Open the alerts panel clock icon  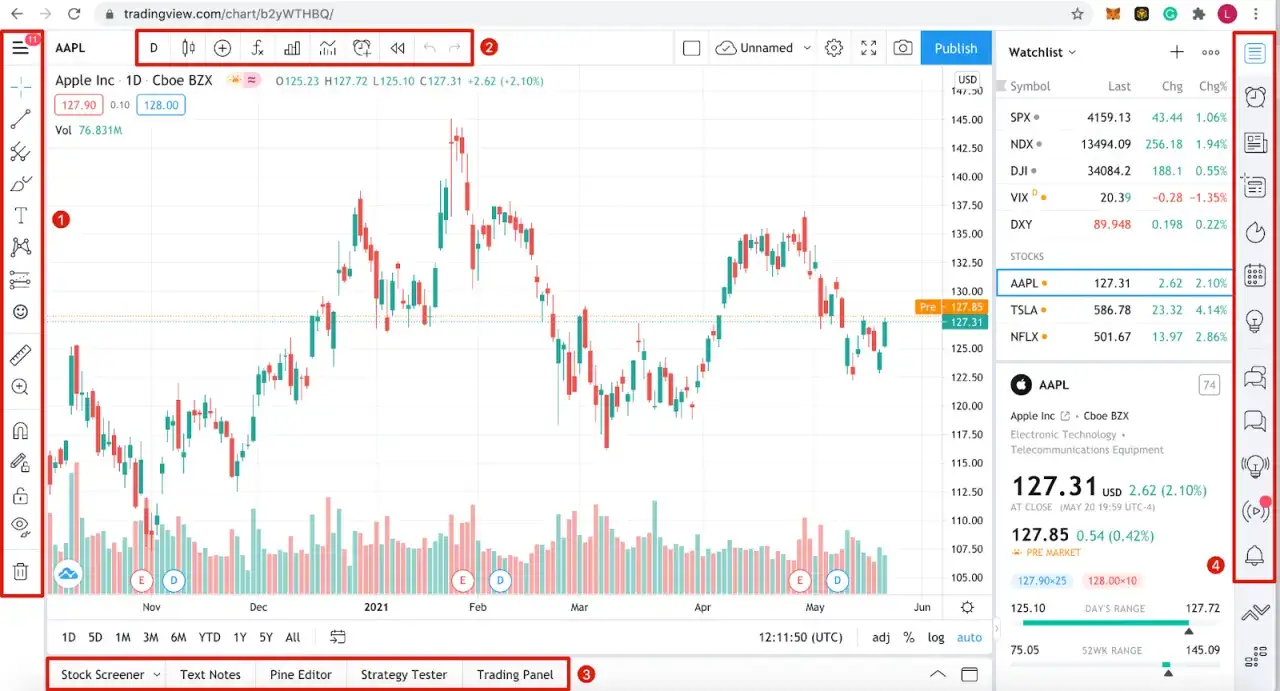tap(1255, 97)
